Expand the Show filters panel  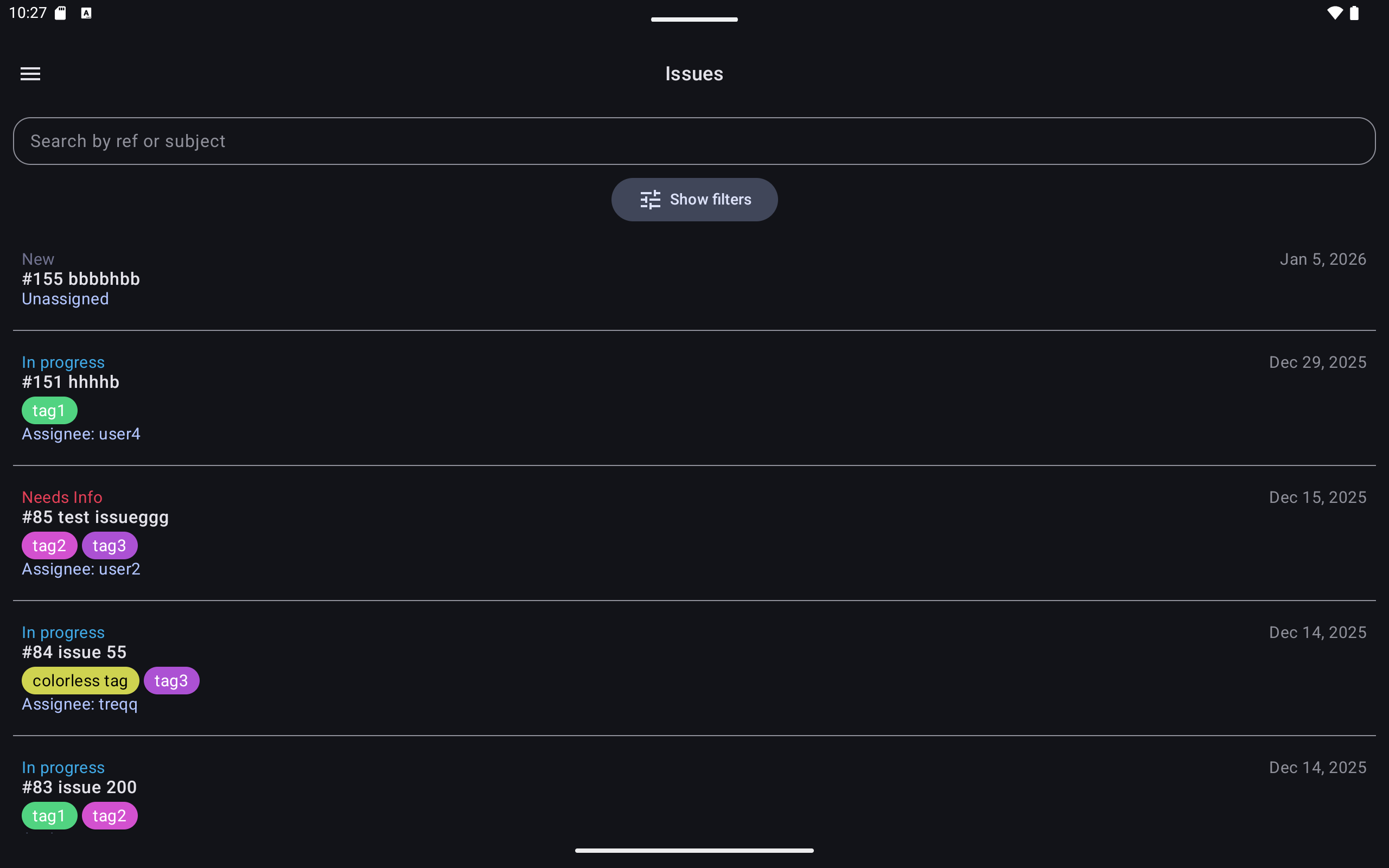coord(710,200)
